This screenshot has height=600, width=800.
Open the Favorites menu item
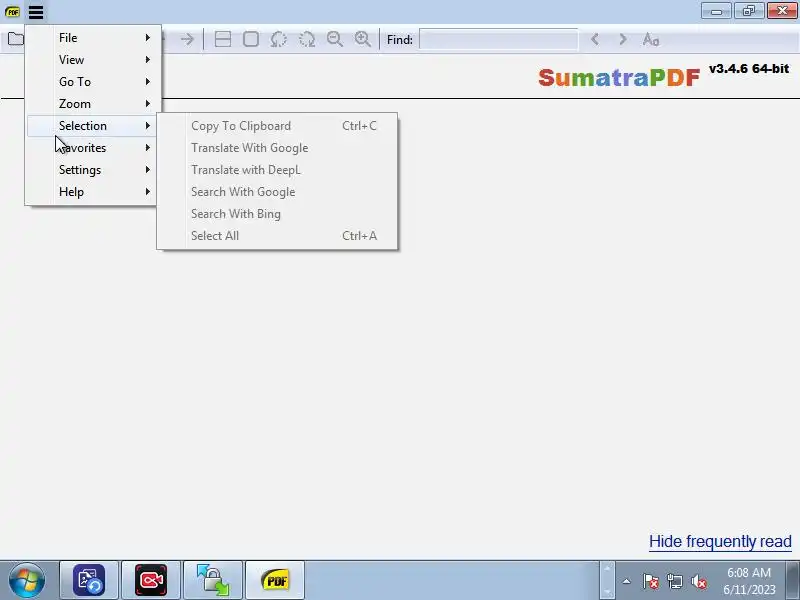pos(91,148)
